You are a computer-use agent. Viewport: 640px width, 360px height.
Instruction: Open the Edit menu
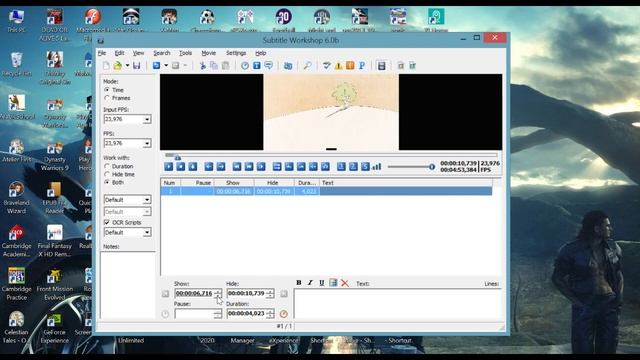pos(119,53)
